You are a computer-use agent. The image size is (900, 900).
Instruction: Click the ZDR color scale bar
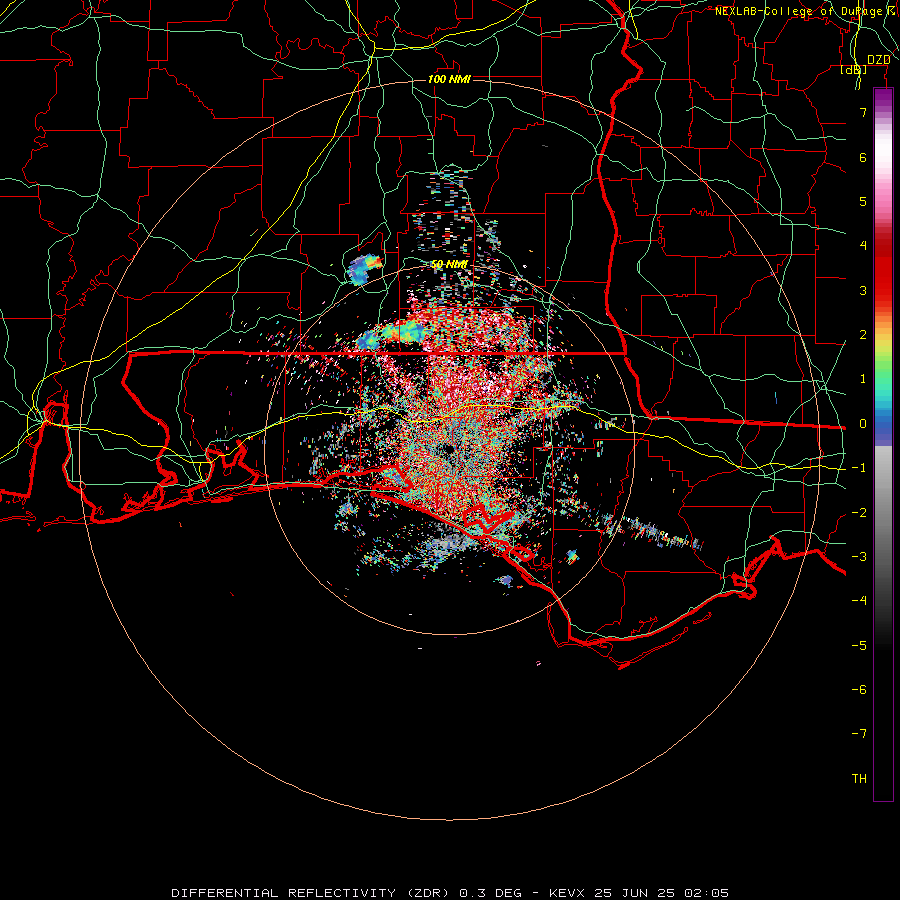(883, 445)
